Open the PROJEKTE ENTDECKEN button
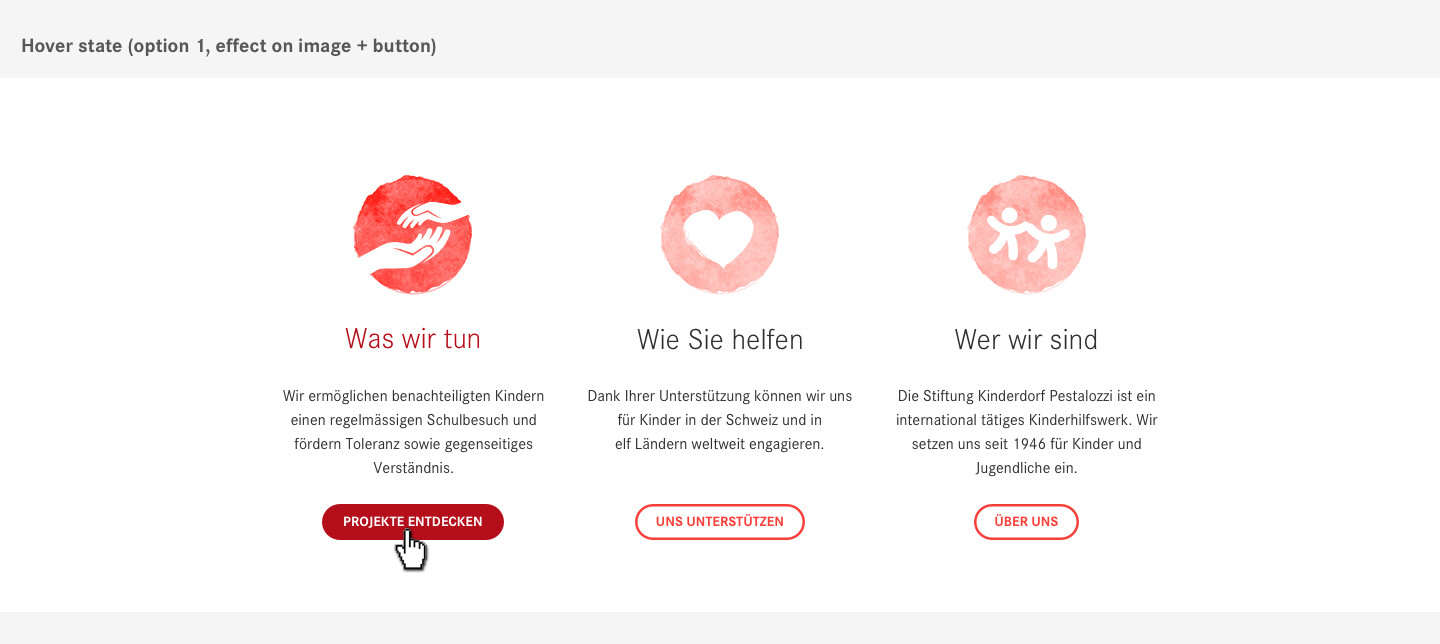 coord(413,522)
